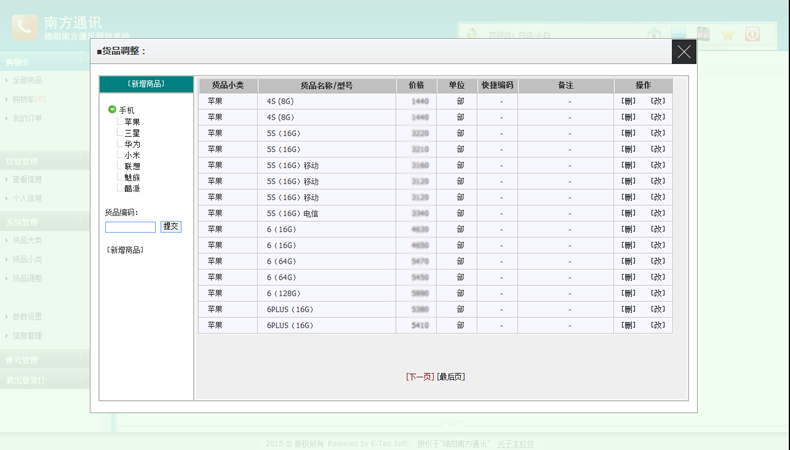Viewport: 790px width, 450px height.
Task: Select 苹果 in the category tree
Action: point(132,122)
